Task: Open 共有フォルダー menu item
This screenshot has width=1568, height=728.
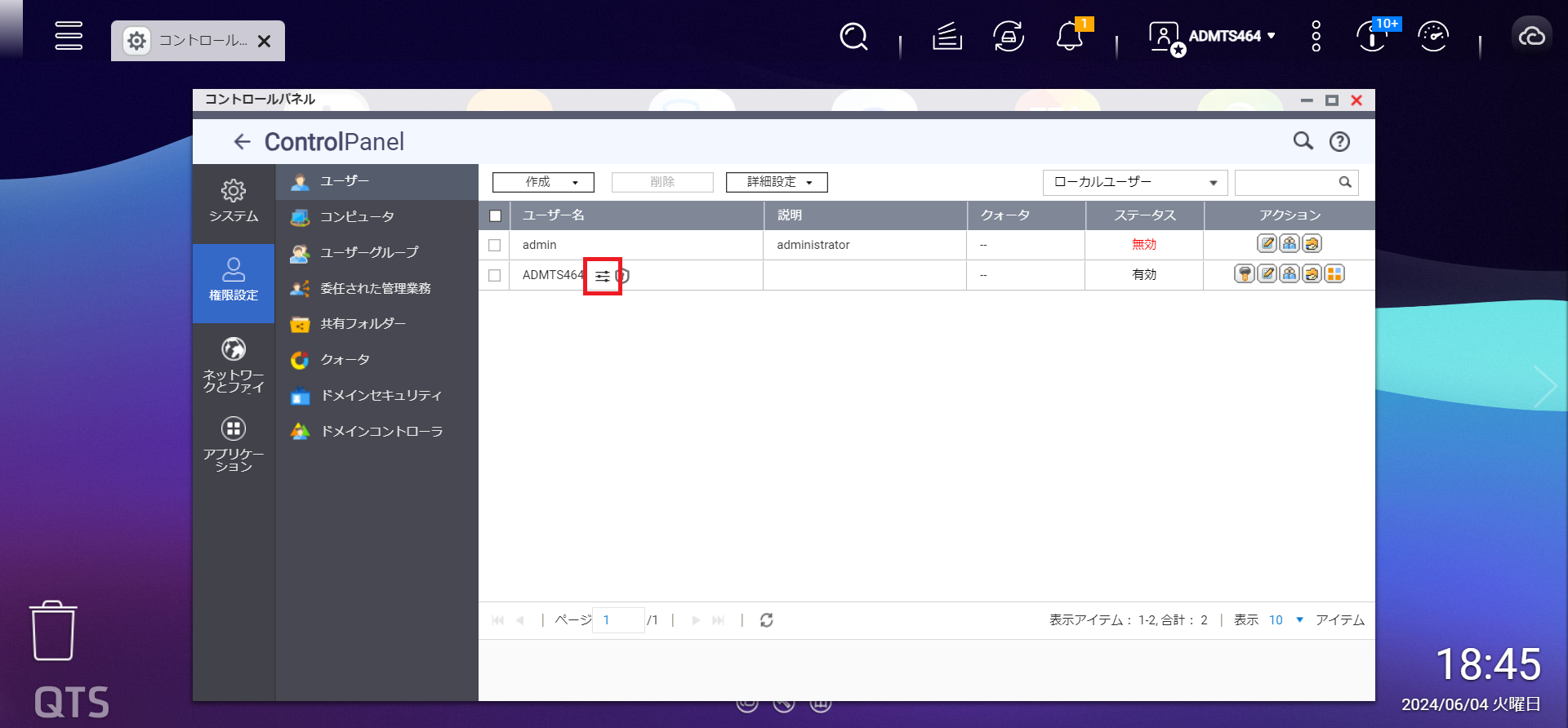Action: [x=376, y=324]
